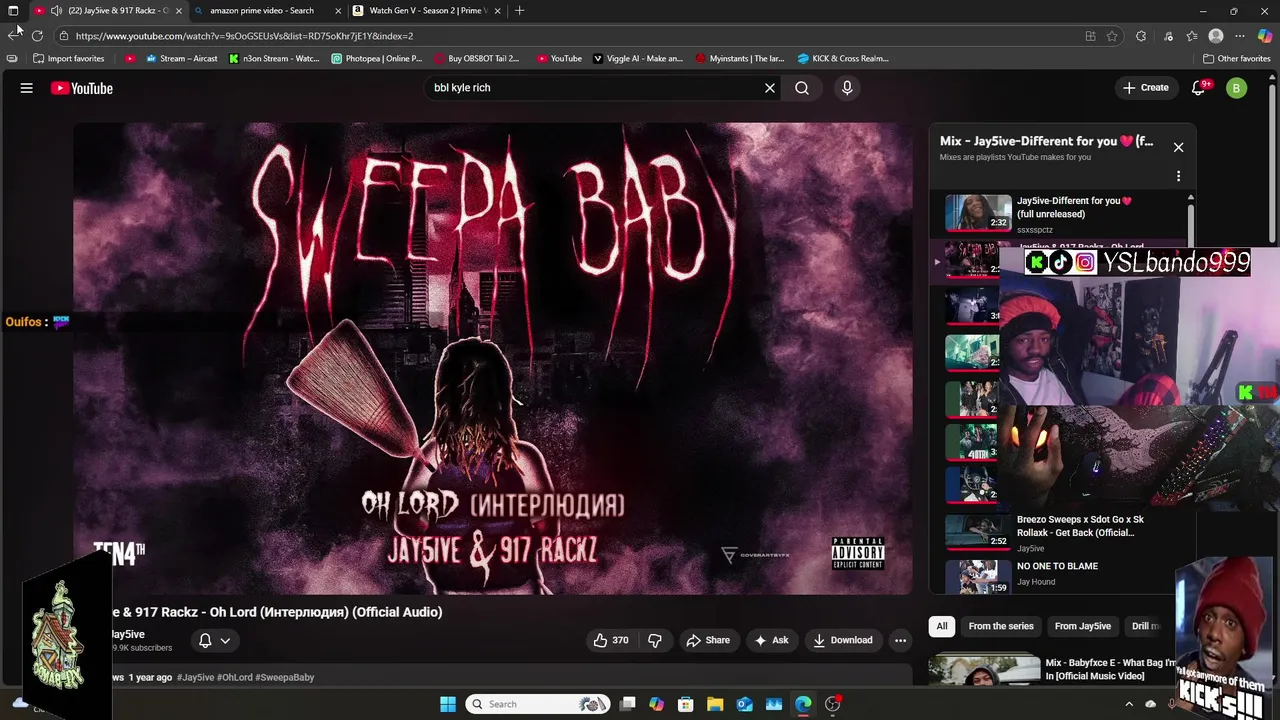Open Windows Start menu
This screenshot has height=720, width=1280.
(x=448, y=704)
